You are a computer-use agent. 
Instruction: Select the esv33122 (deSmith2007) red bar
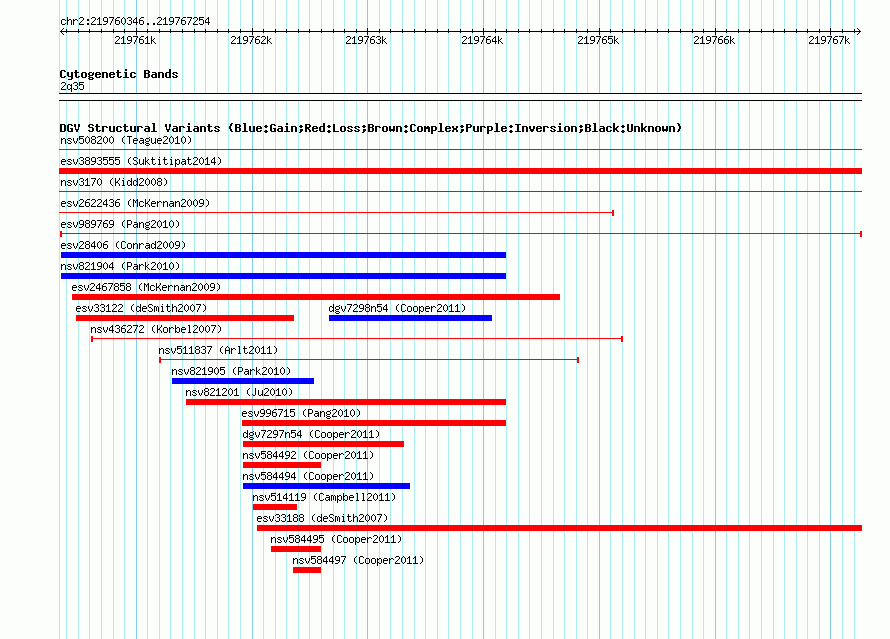(185, 318)
